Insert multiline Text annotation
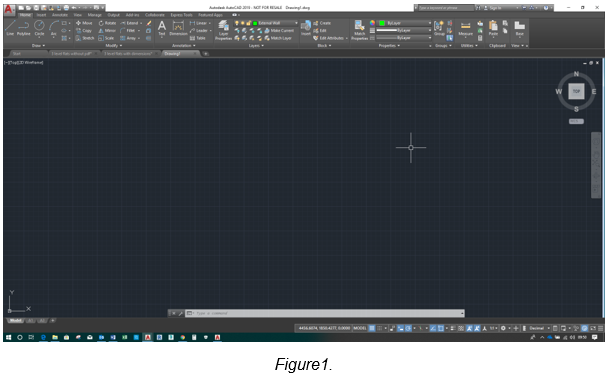This screenshot has height=376, width=608. (x=162, y=28)
